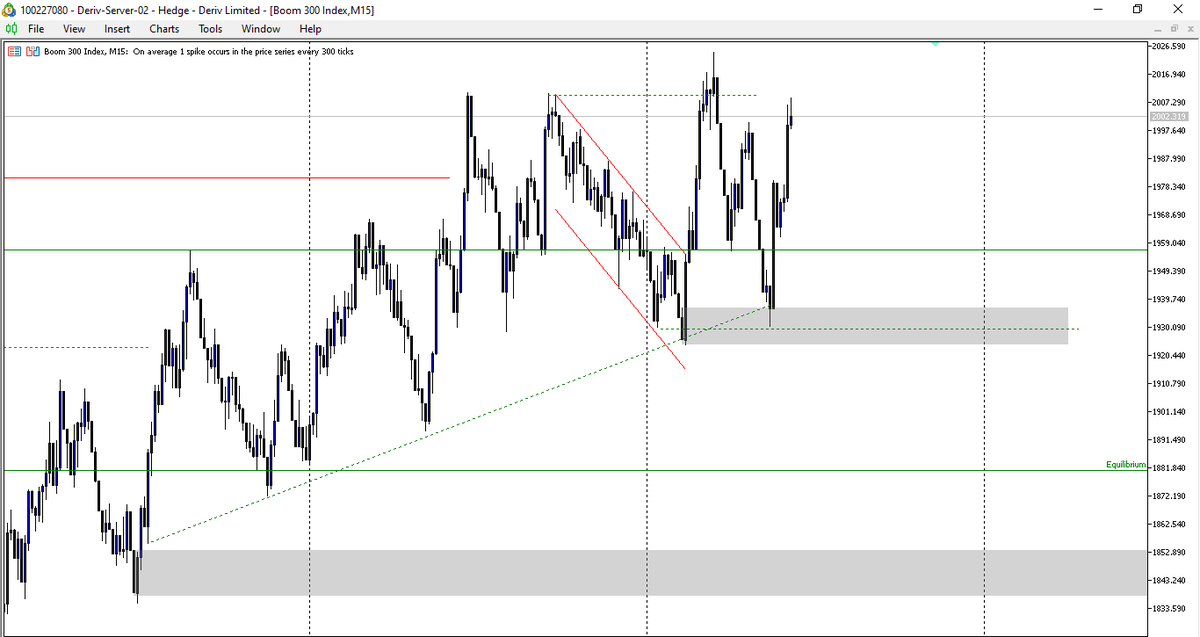Click the green chart shift triangle marker

[x=935, y=44]
